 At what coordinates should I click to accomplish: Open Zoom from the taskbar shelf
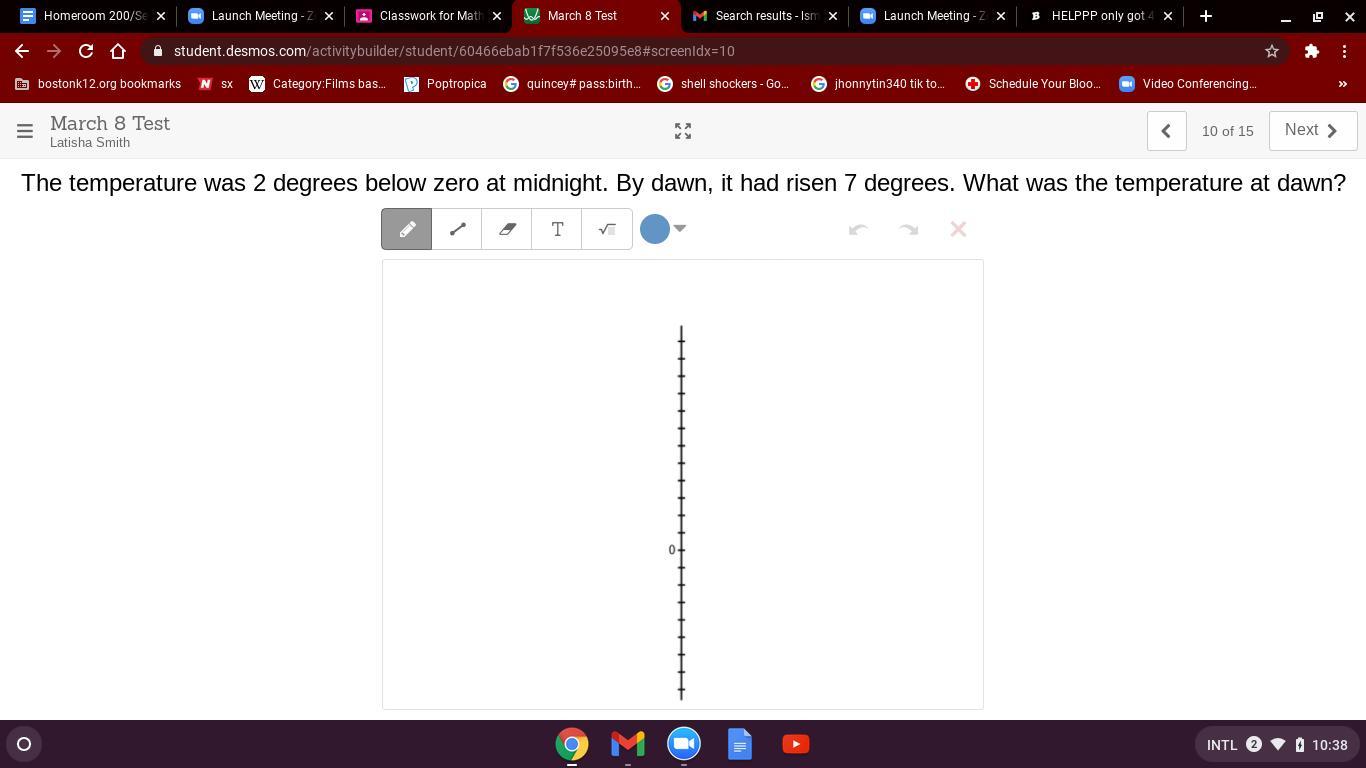[x=684, y=744]
